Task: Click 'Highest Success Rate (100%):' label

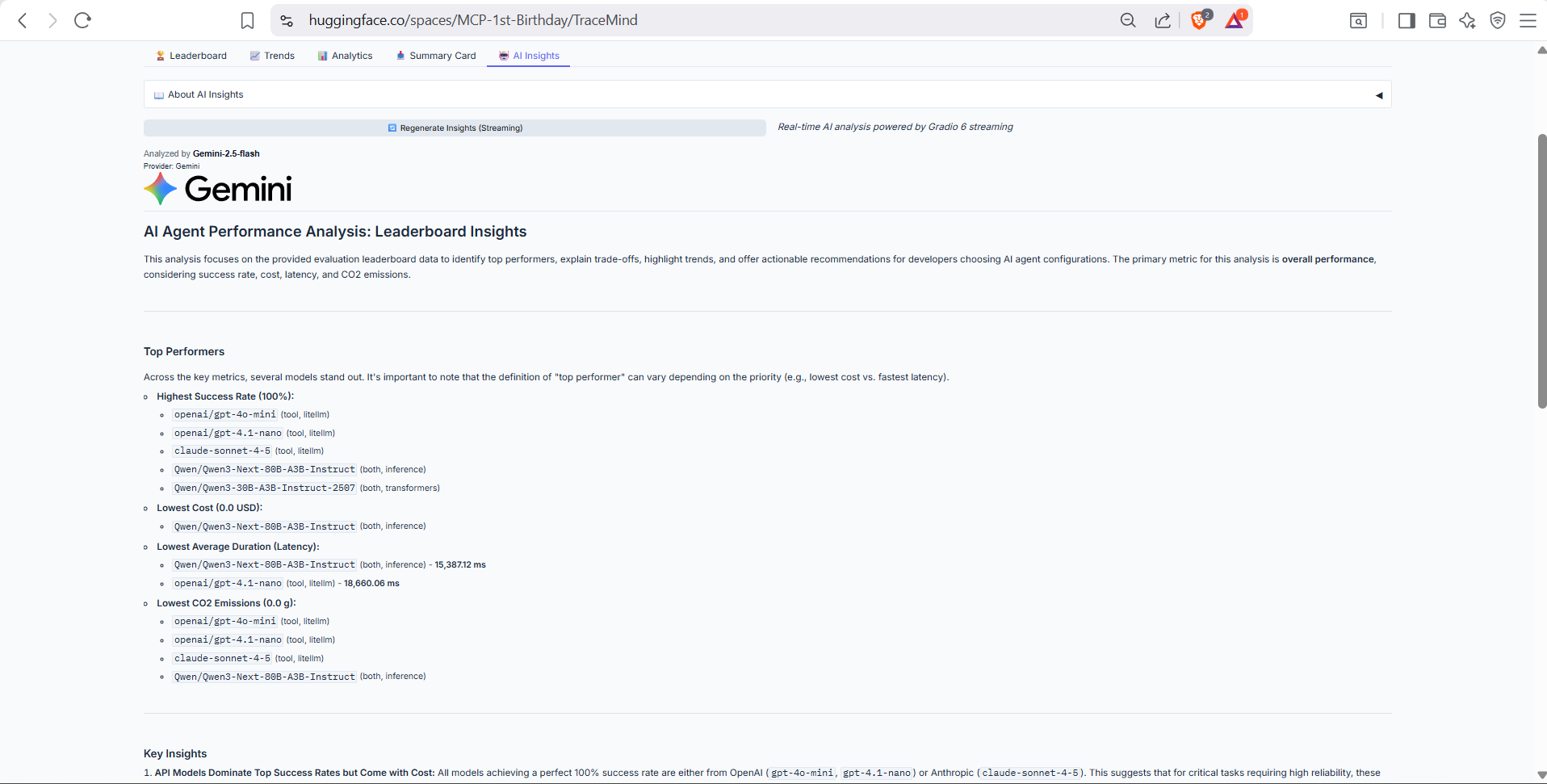Action: point(225,396)
